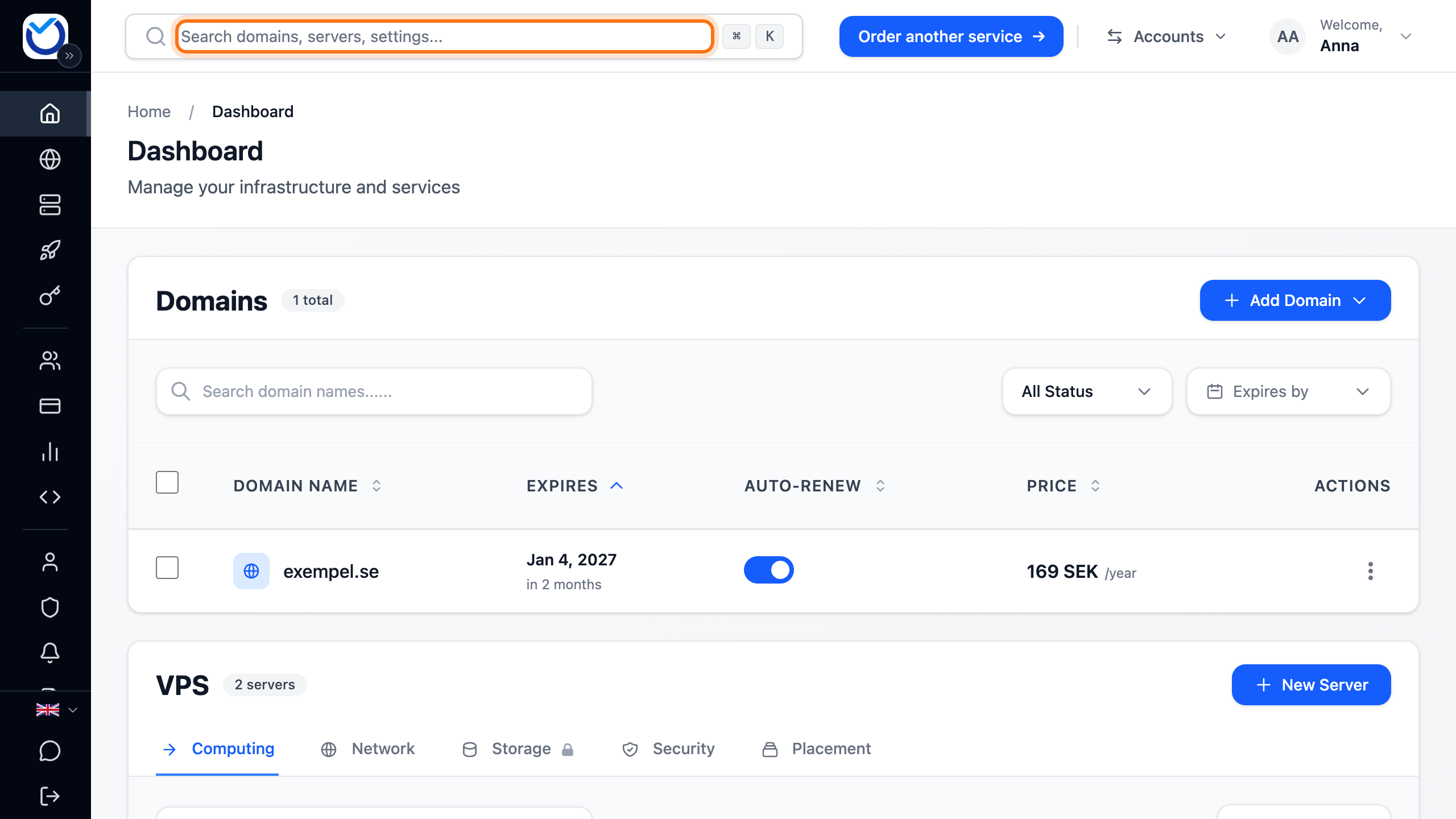This screenshot has height=819, width=1456.
Task: Click Order another service button
Action: 951,36
